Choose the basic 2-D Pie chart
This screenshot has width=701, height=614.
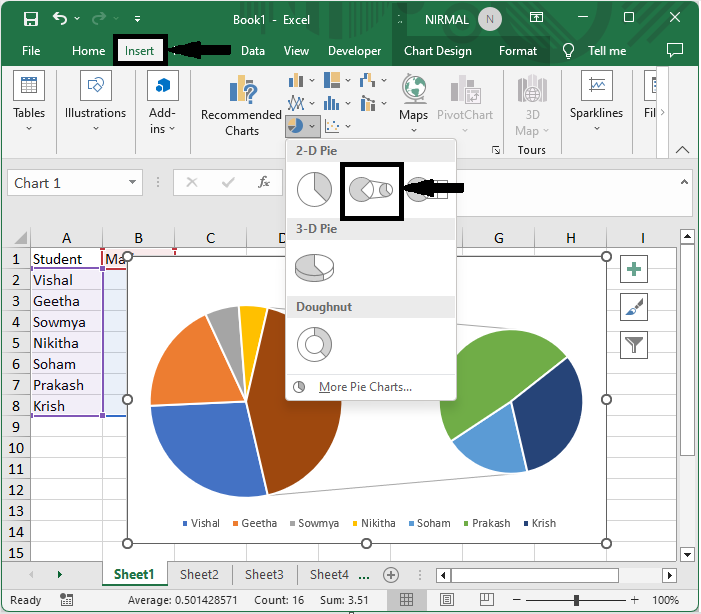(313, 189)
